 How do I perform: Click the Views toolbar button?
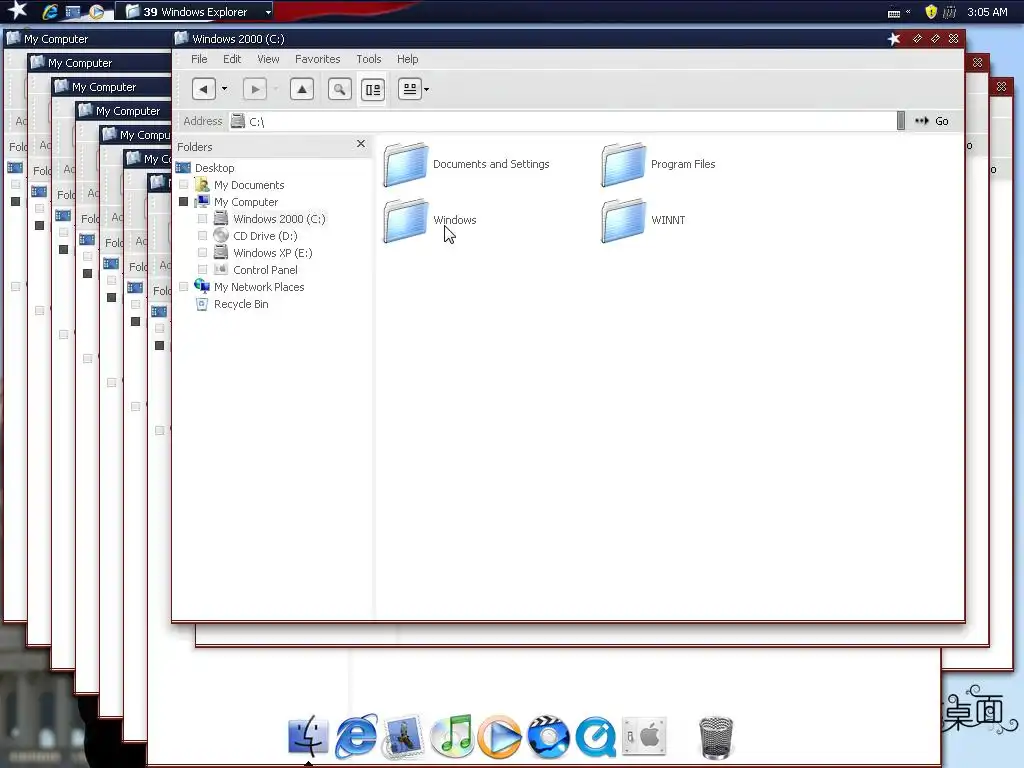(x=409, y=89)
